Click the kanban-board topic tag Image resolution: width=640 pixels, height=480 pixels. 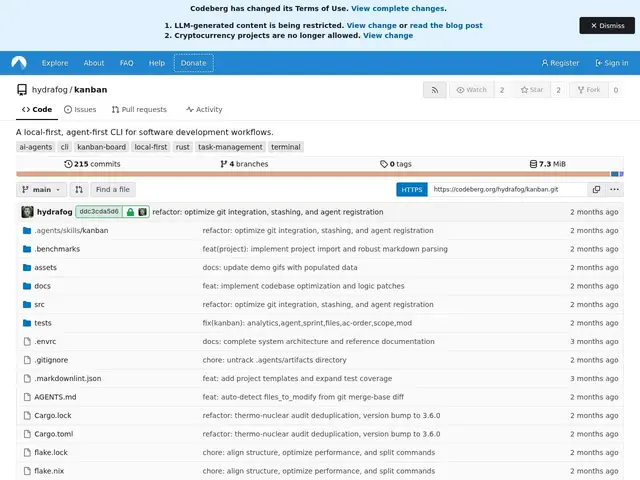[x=101, y=147]
